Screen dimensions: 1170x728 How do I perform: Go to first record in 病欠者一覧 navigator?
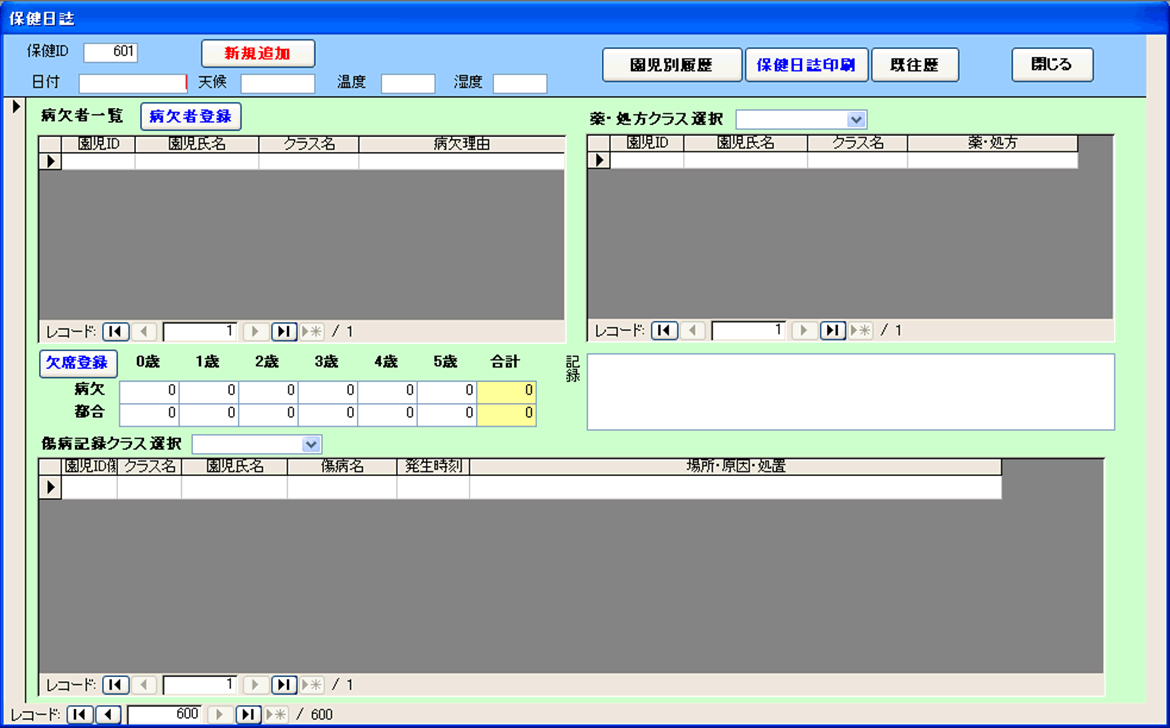(115, 331)
